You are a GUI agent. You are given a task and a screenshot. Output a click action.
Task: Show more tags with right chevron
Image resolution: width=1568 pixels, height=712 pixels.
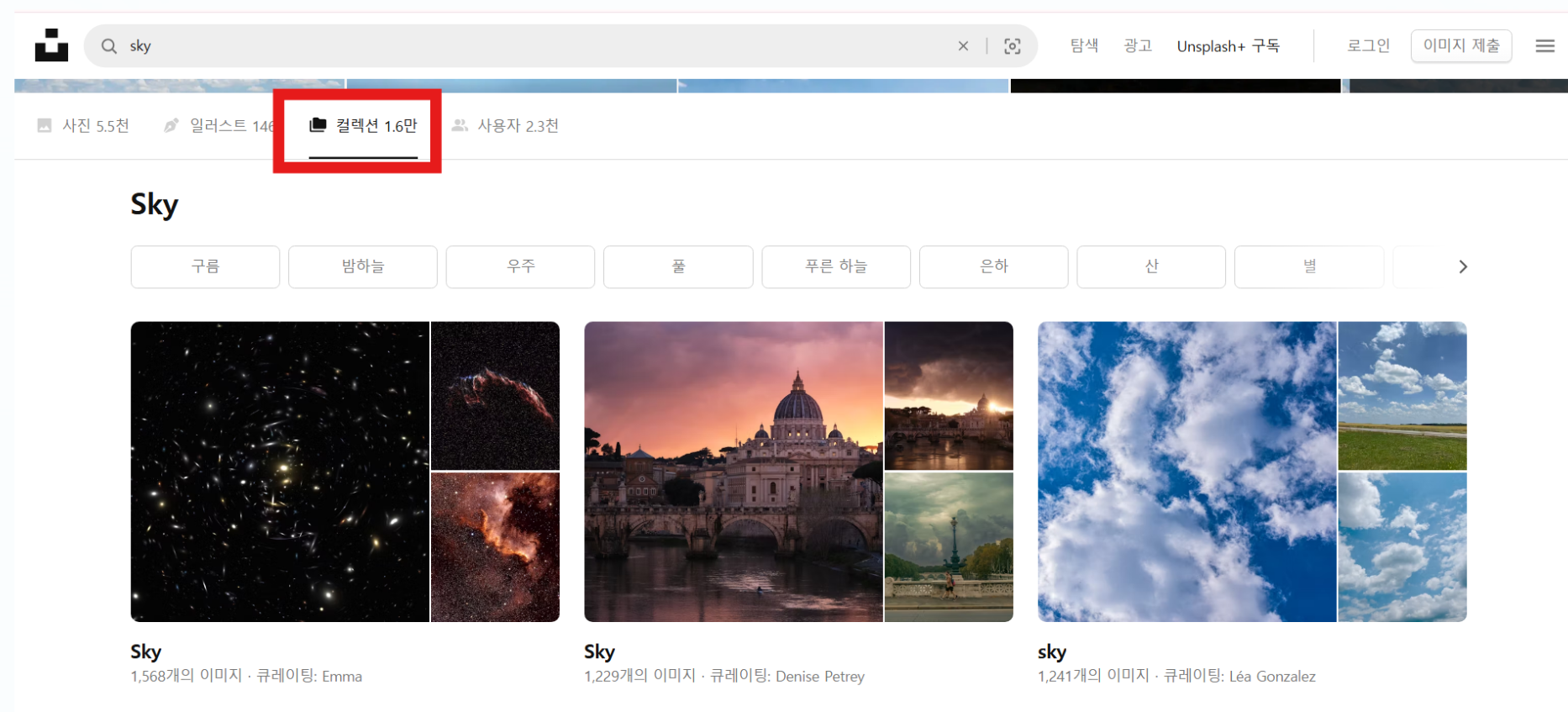click(1463, 266)
